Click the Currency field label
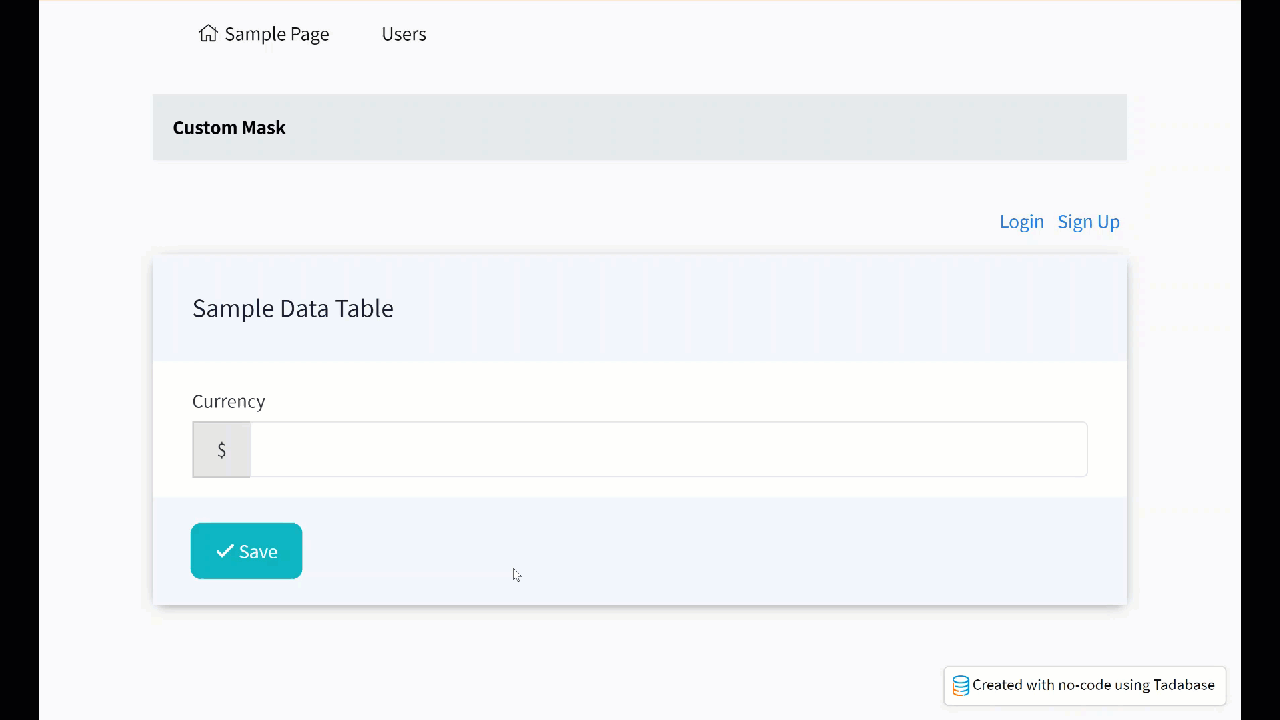The width and height of the screenshot is (1280, 720). [x=229, y=401]
